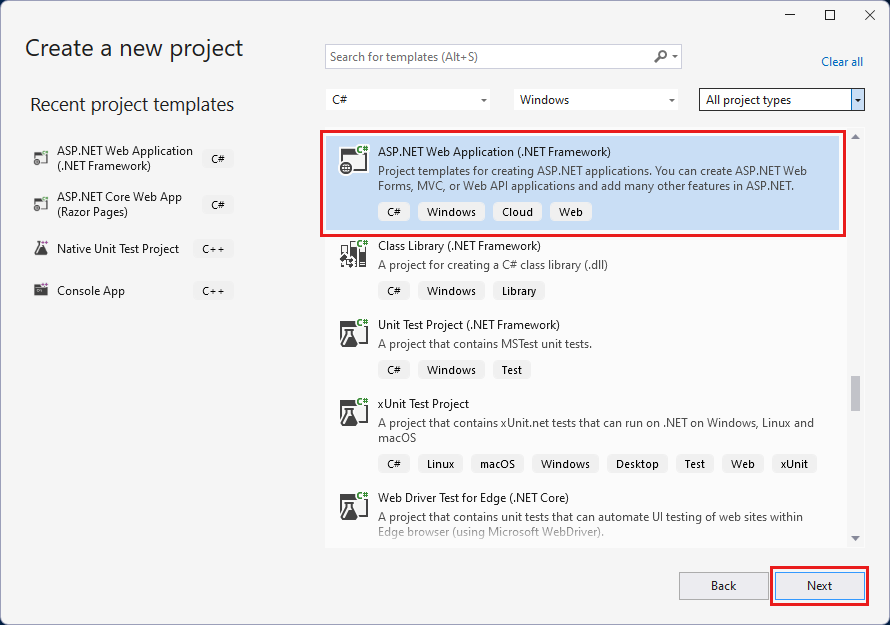Click the Clear all link
This screenshot has width=890, height=625.
point(841,62)
